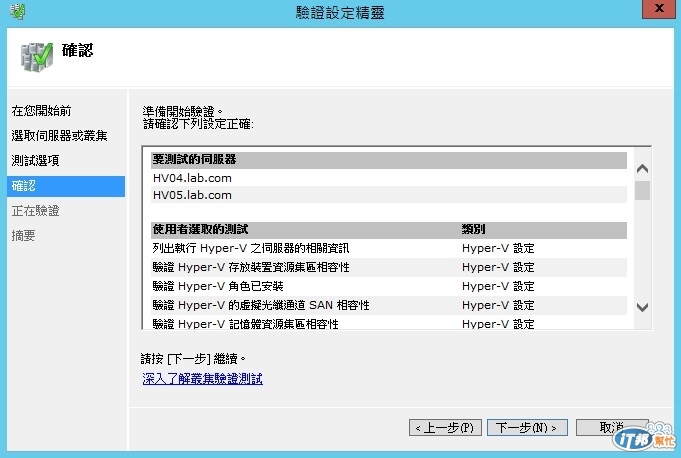Go to the 在您開始前 step
This screenshot has height=458, width=681.
pyautogui.click(x=42, y=111)
